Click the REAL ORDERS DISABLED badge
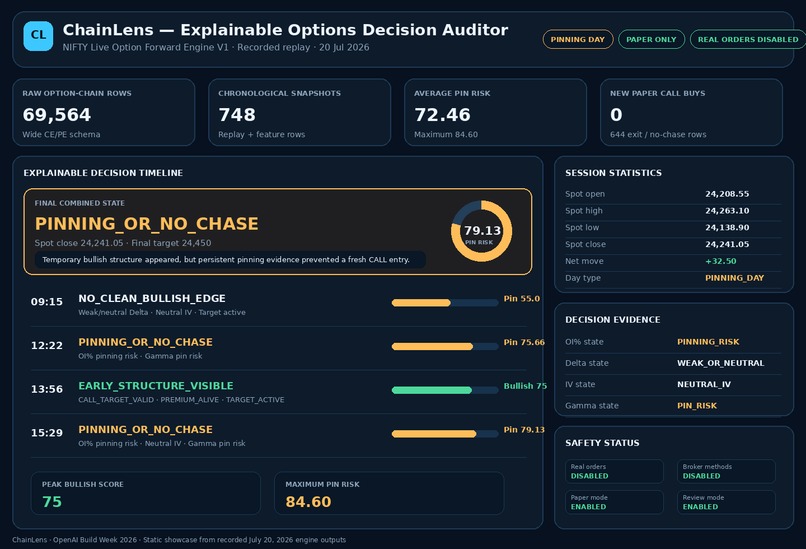The height and width of the screenshot is (549, 806). pos(748,40)
